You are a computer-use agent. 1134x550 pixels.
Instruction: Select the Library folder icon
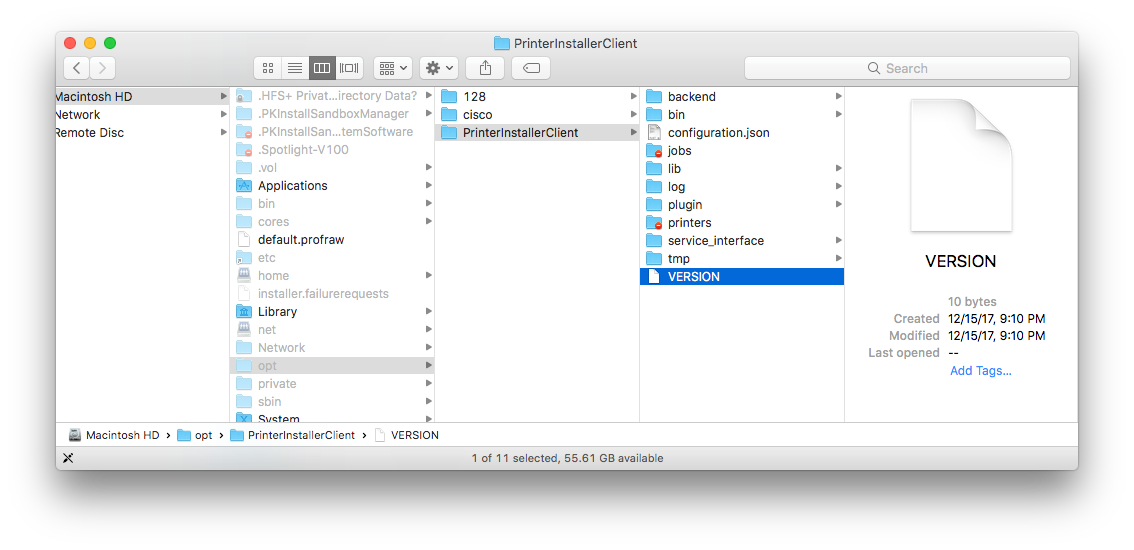[244, 311]
